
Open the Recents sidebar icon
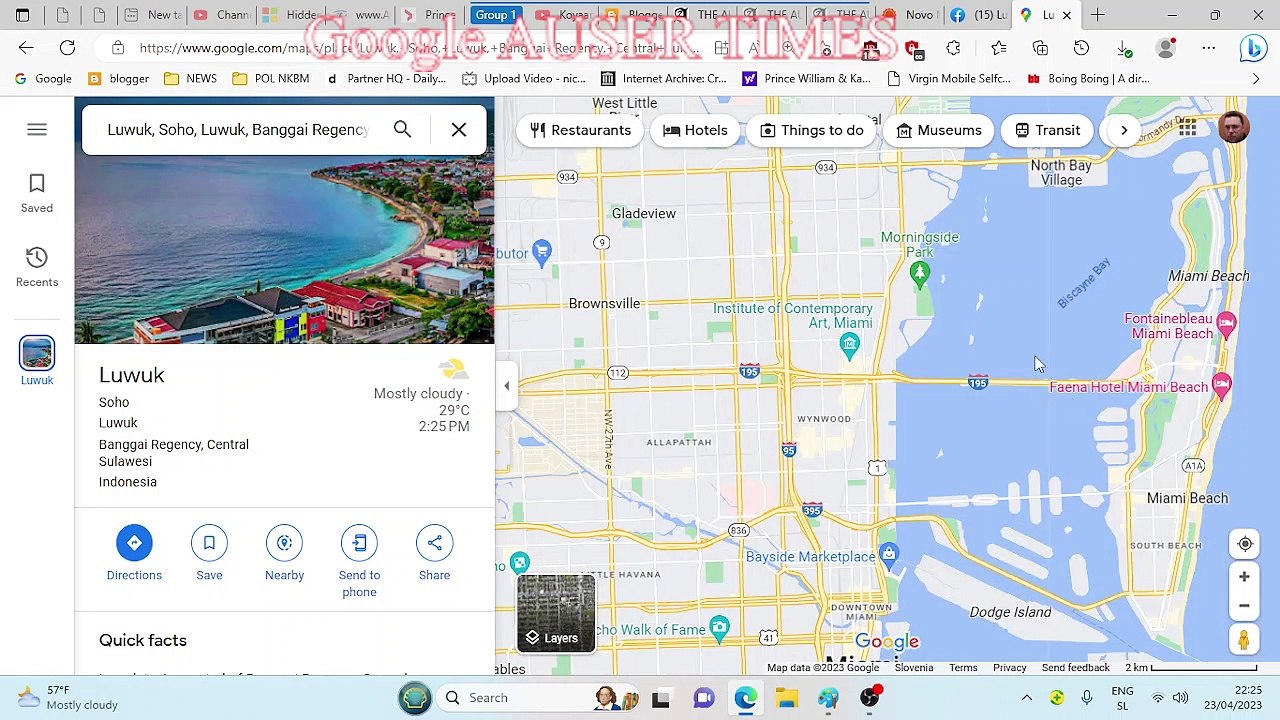coord(37,267)
